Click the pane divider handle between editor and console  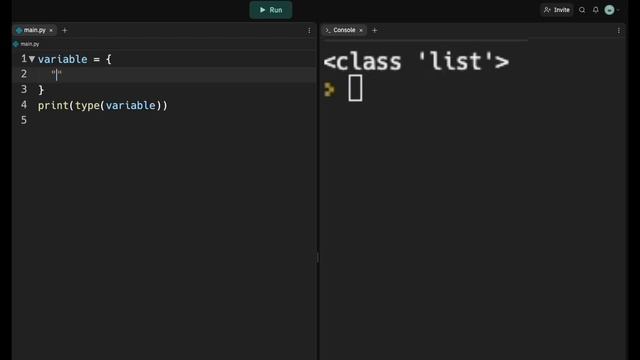(318, 257)
